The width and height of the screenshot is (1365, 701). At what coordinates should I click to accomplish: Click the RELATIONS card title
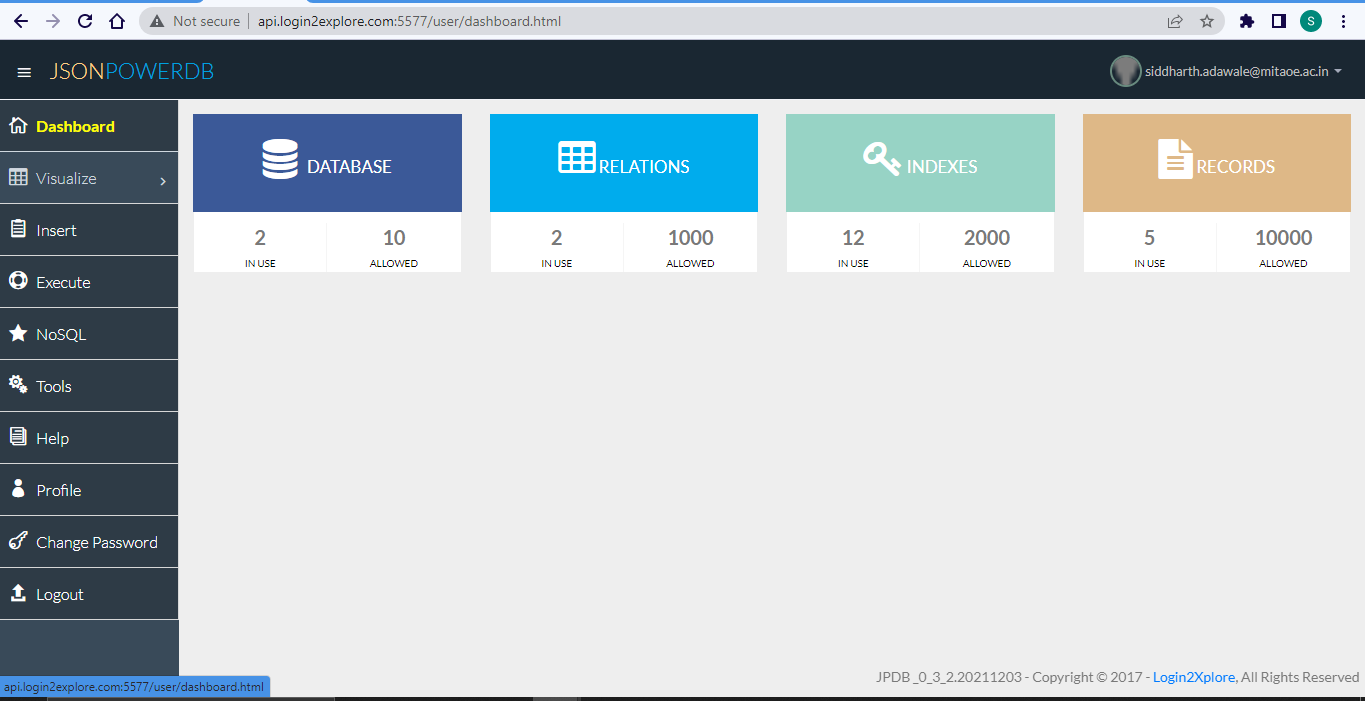pos(644,167)
